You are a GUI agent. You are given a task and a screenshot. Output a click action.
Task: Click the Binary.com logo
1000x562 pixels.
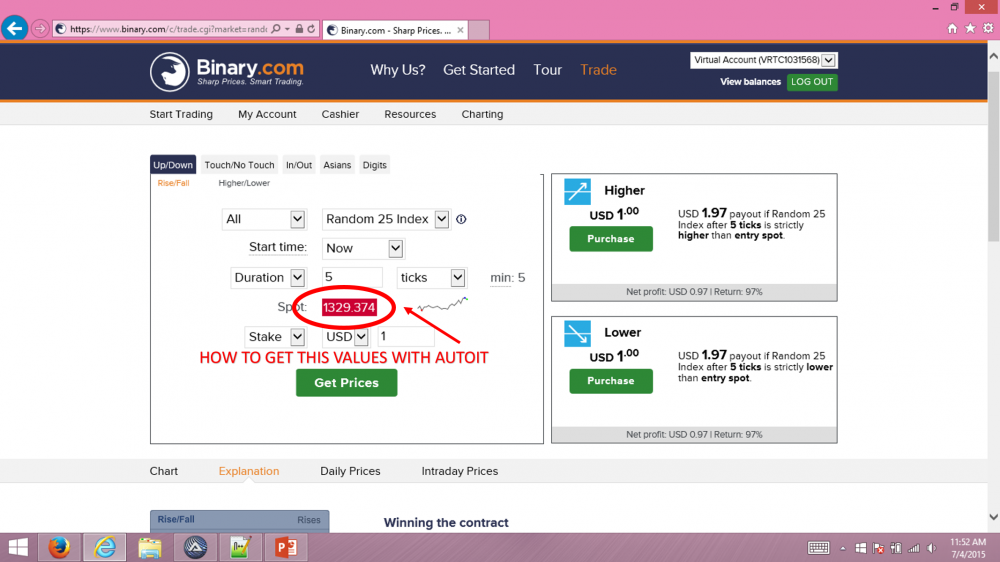[227, 71]
